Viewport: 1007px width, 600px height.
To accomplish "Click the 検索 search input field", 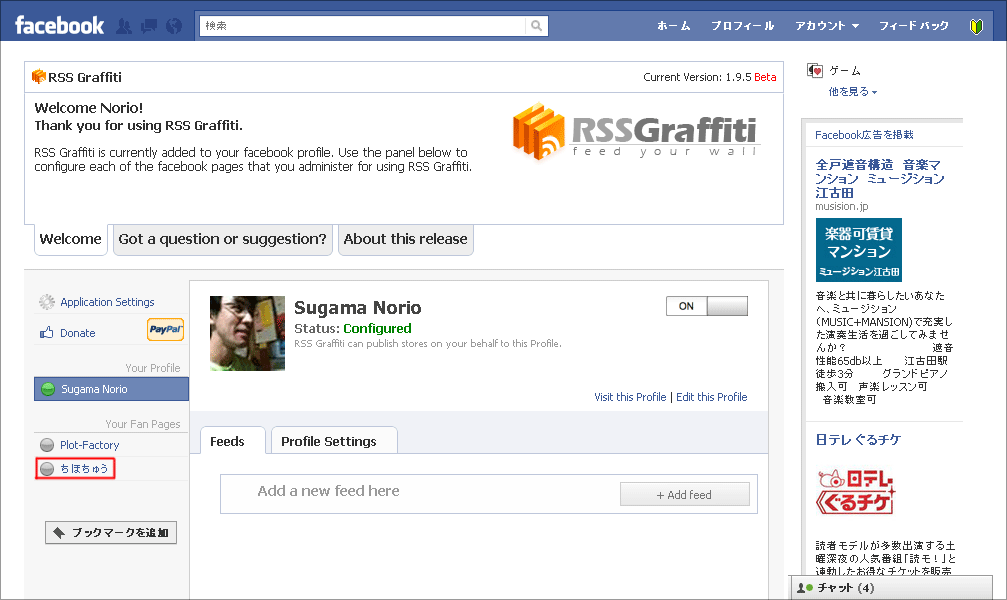I will [362, 26].
